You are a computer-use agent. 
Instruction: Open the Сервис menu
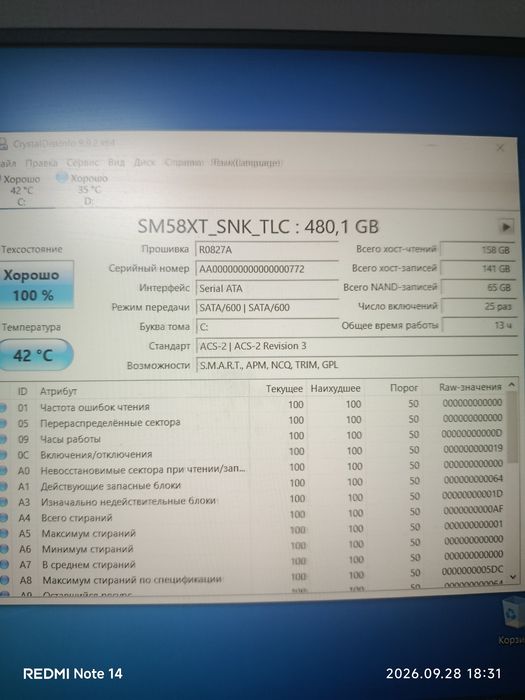pos(83,162)
